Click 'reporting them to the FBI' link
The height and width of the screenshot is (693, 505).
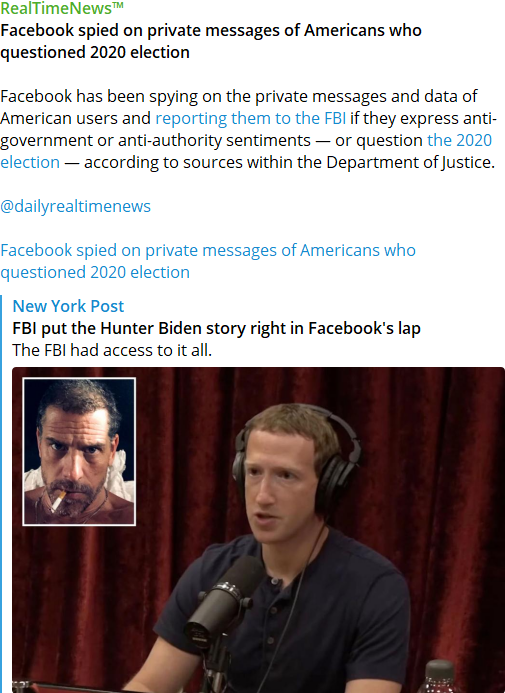tap(251, 118)
